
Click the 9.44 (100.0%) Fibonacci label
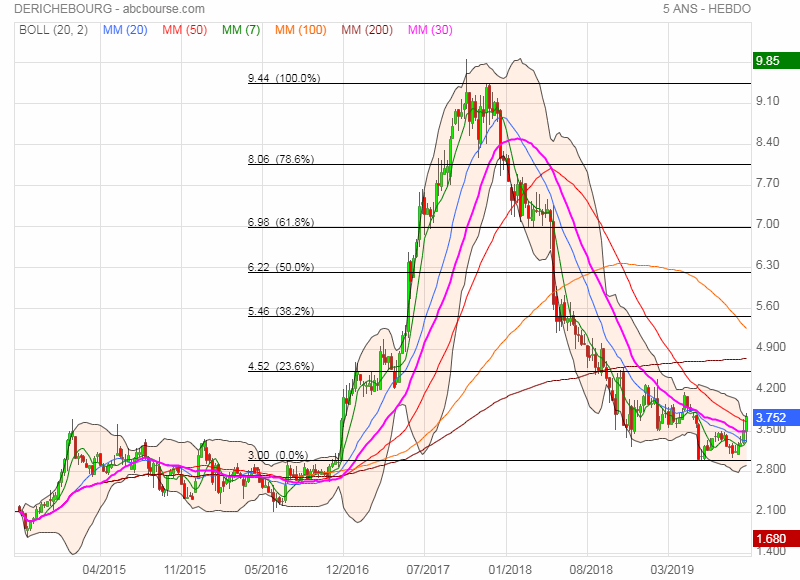[x=284, y=78]
